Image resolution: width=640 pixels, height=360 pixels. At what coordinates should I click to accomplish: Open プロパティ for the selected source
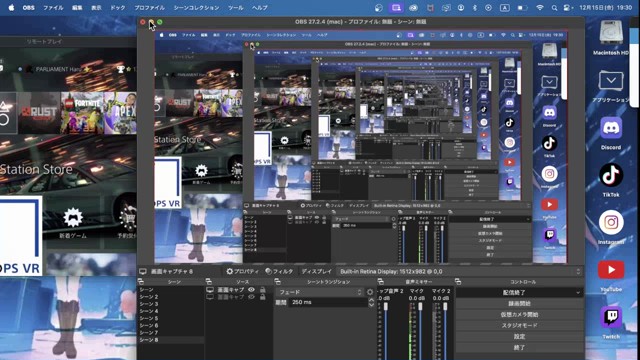(x=242, y=271)
